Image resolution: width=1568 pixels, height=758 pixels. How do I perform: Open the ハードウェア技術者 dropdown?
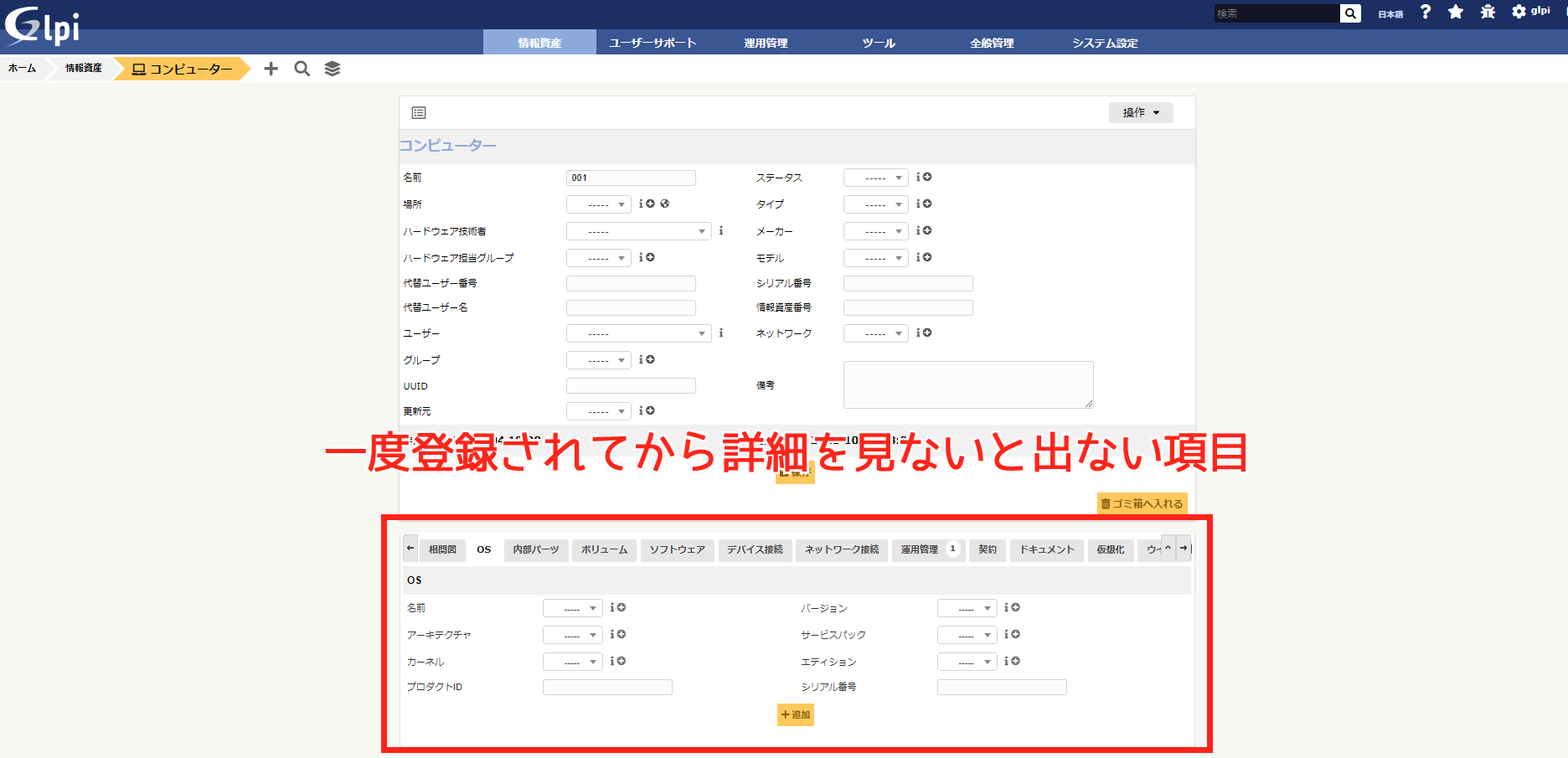[x=638, y=231]
